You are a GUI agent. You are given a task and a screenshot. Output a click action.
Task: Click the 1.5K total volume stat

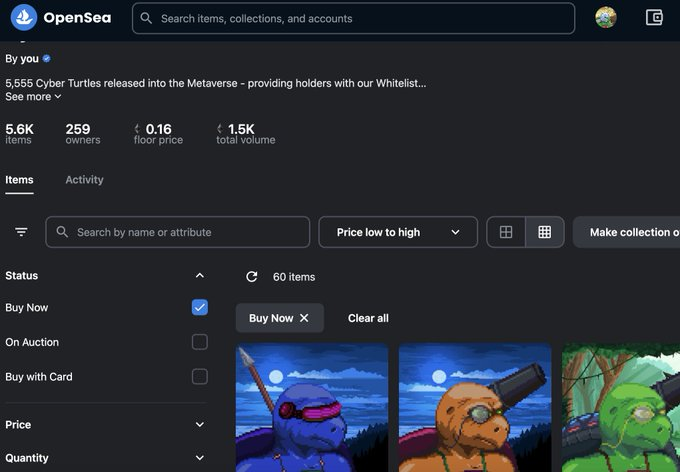click(245, 134)
